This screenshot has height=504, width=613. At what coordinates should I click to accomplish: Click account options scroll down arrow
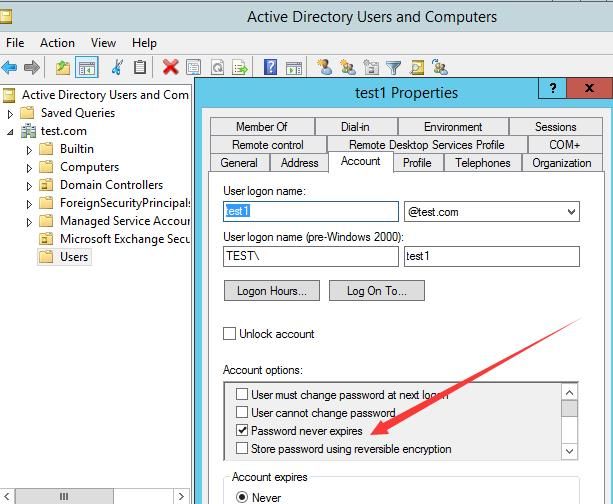tap(569, 451)
